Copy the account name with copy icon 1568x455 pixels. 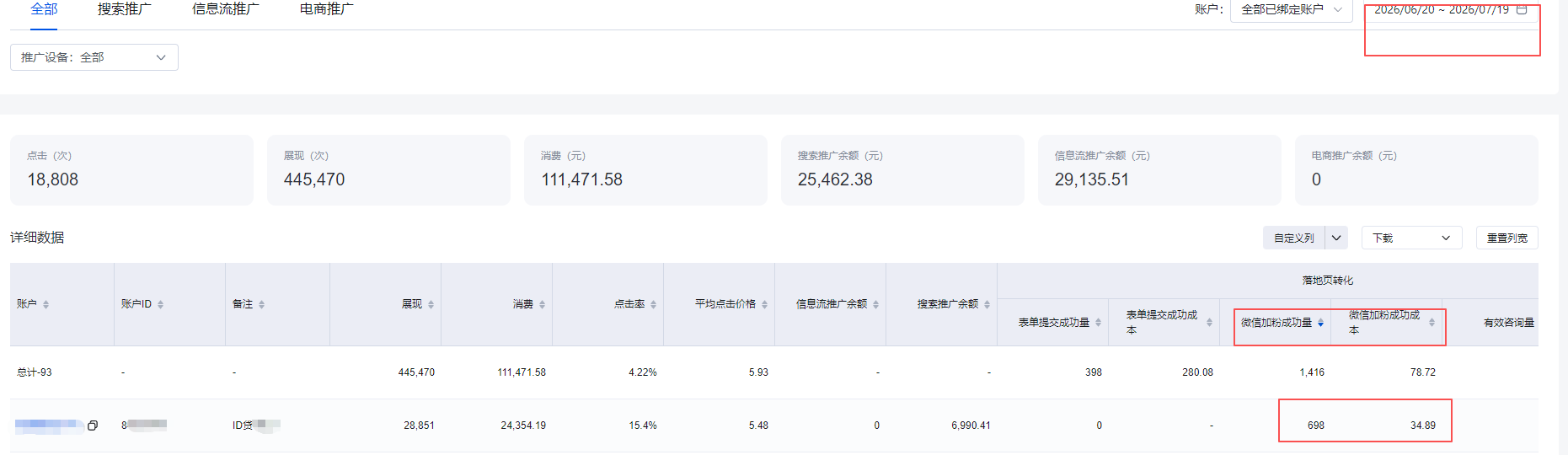tap(93, 426)
